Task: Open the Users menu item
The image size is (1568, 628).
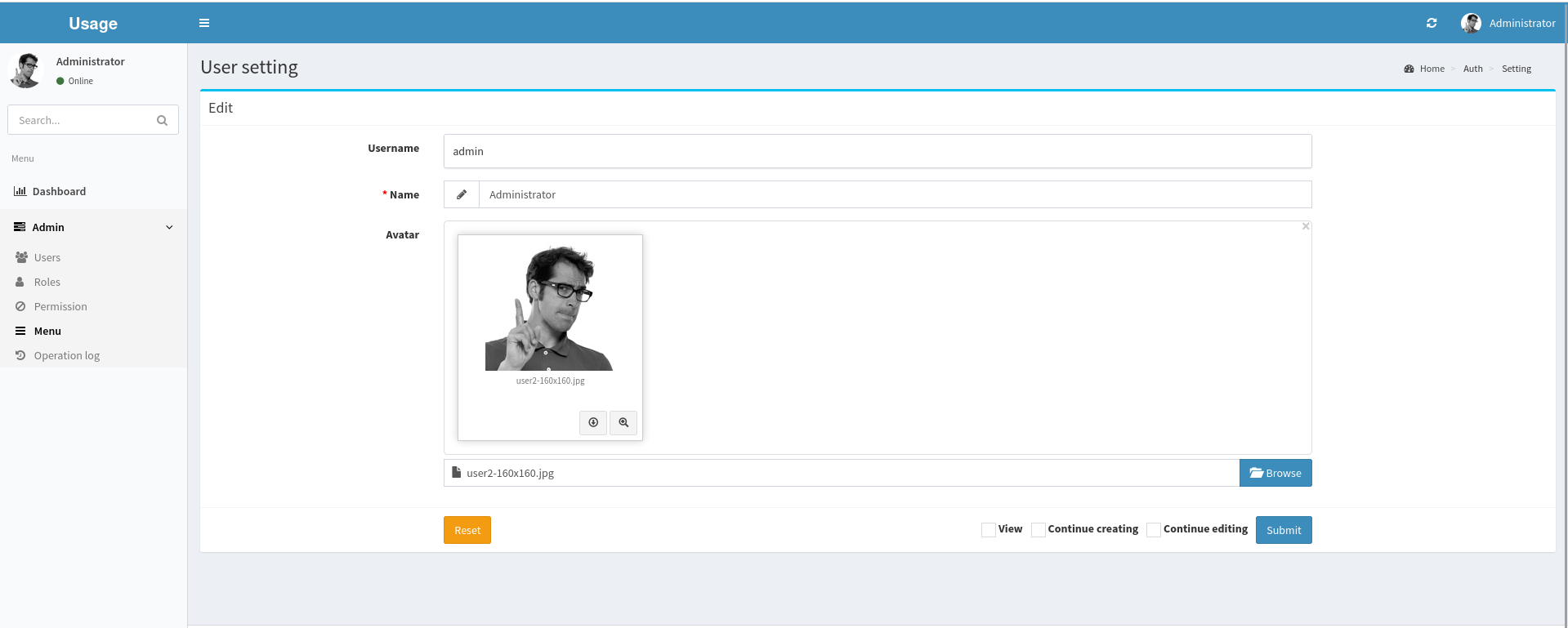Action: click(47, 257)
